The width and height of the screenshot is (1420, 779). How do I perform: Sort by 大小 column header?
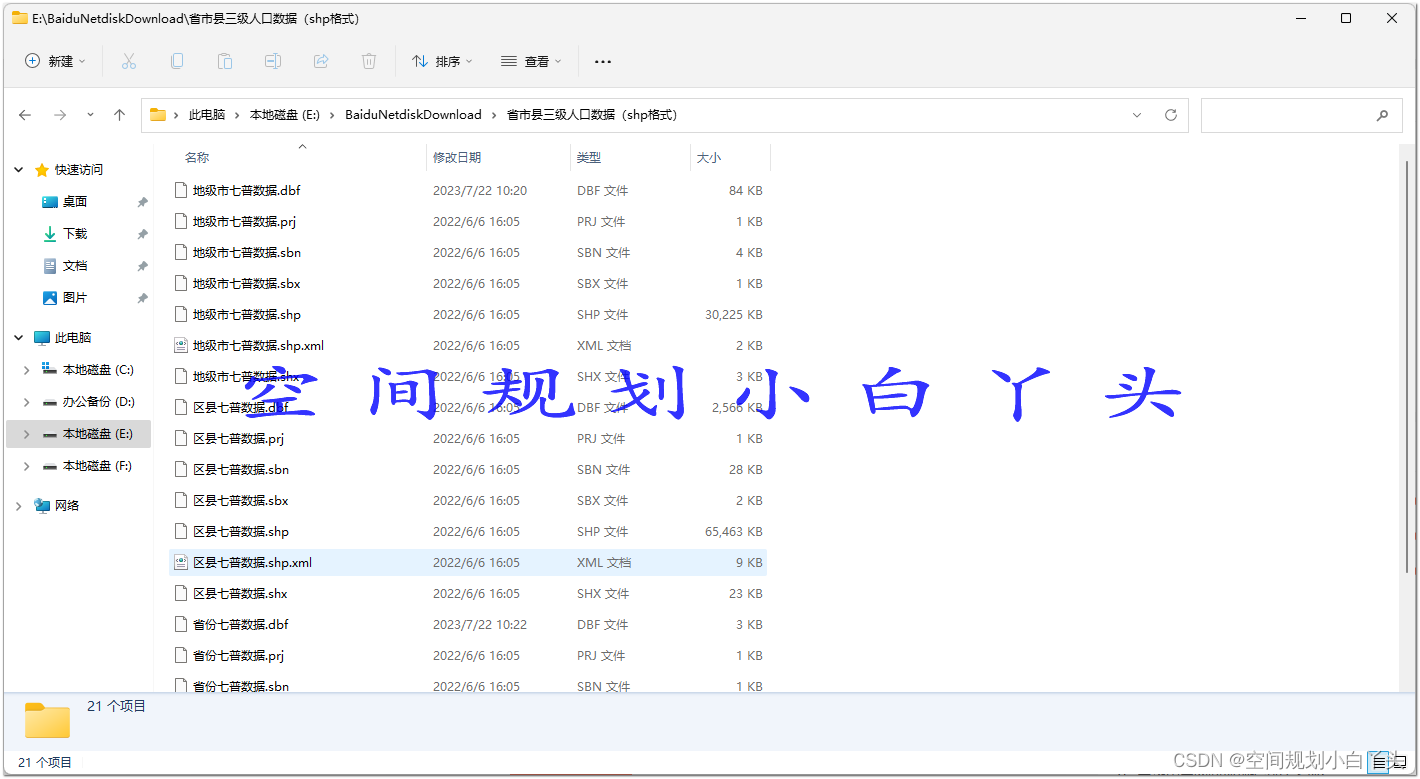tap(709, 157)
